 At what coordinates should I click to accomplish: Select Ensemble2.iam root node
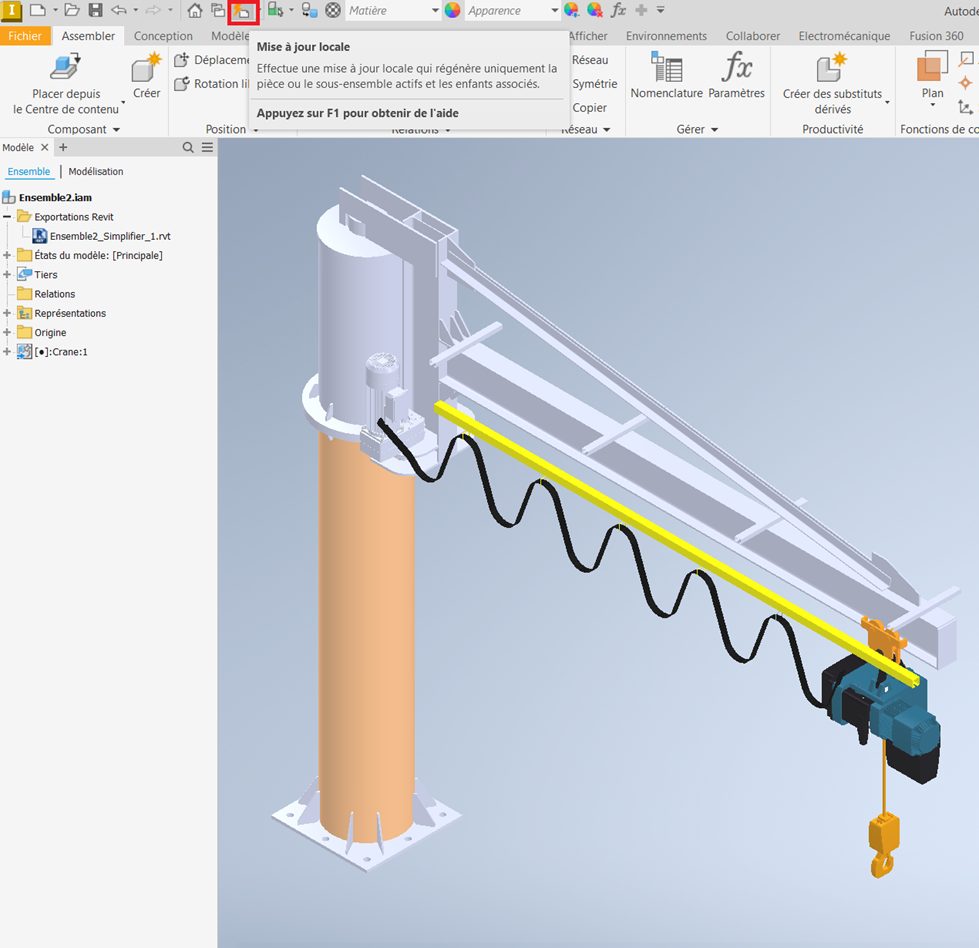coord(55,197)
